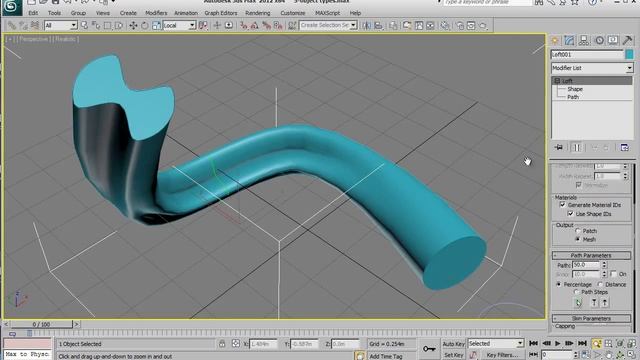Screen dimensions: 640x360
Task: Enable the Snap On checkbox
Action: [x=613, y=274]
